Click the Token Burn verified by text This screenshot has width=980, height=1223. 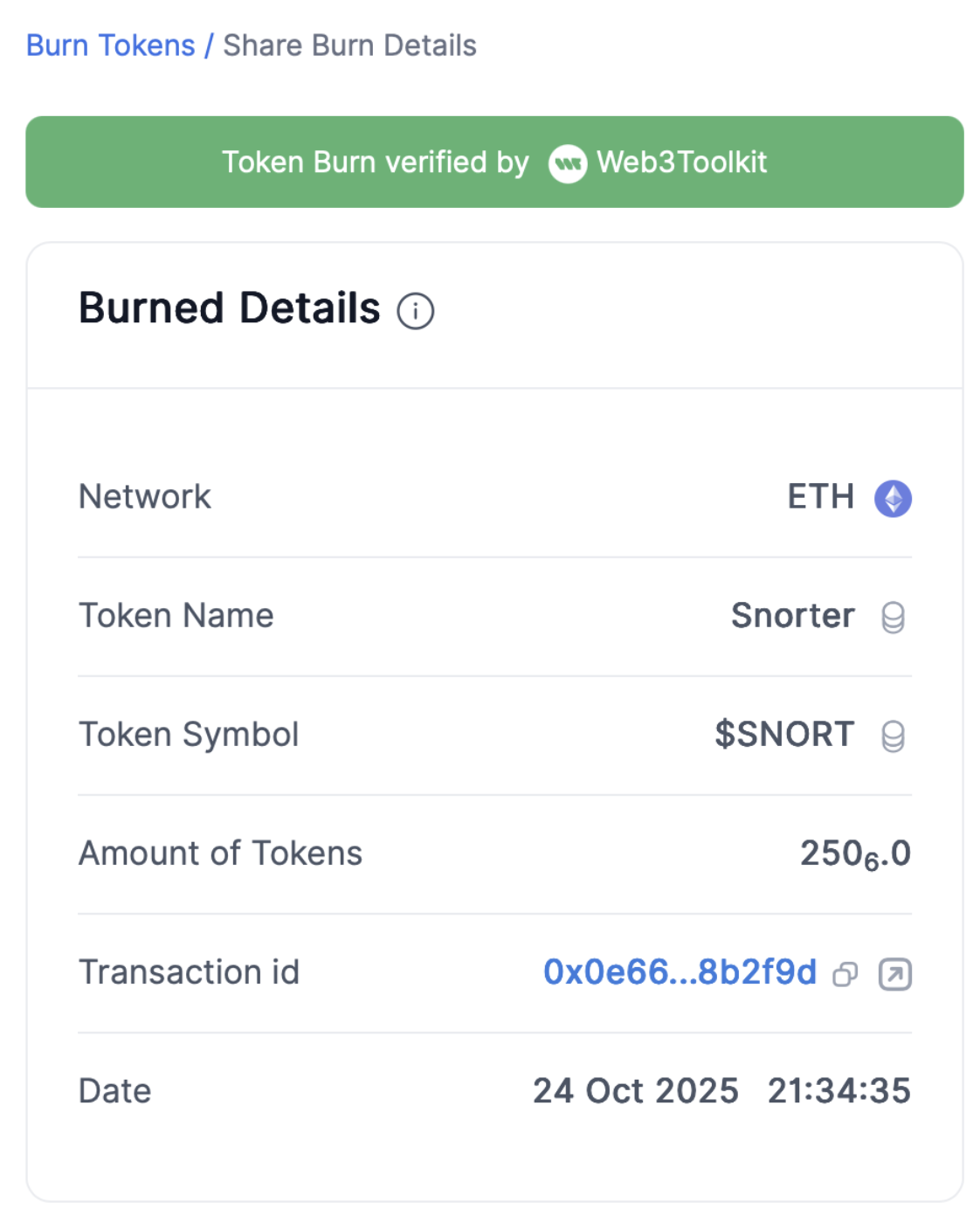375,162
